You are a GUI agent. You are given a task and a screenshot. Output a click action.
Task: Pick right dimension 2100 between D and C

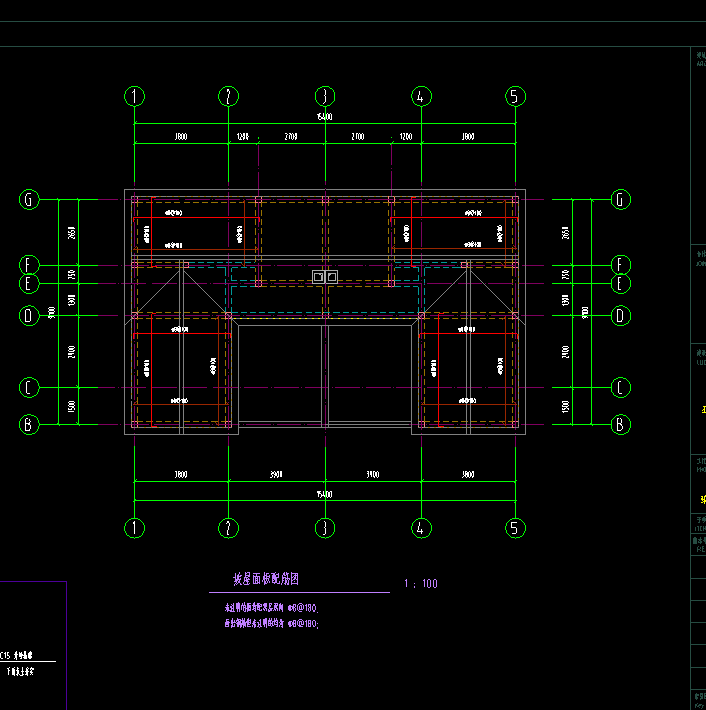[x=565, y=352]
